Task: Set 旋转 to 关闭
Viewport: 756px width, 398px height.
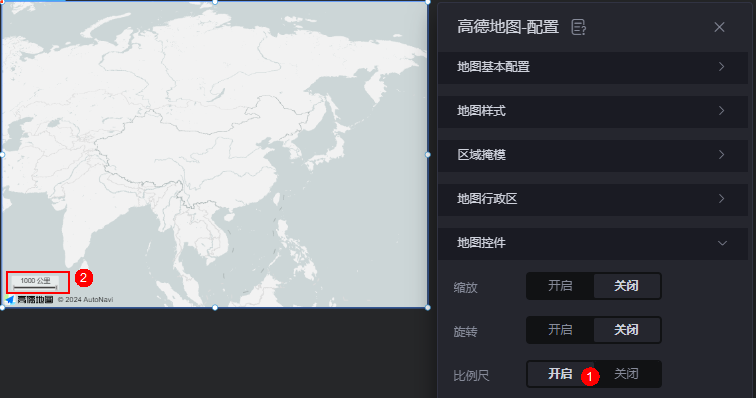Action: point(626,330)
